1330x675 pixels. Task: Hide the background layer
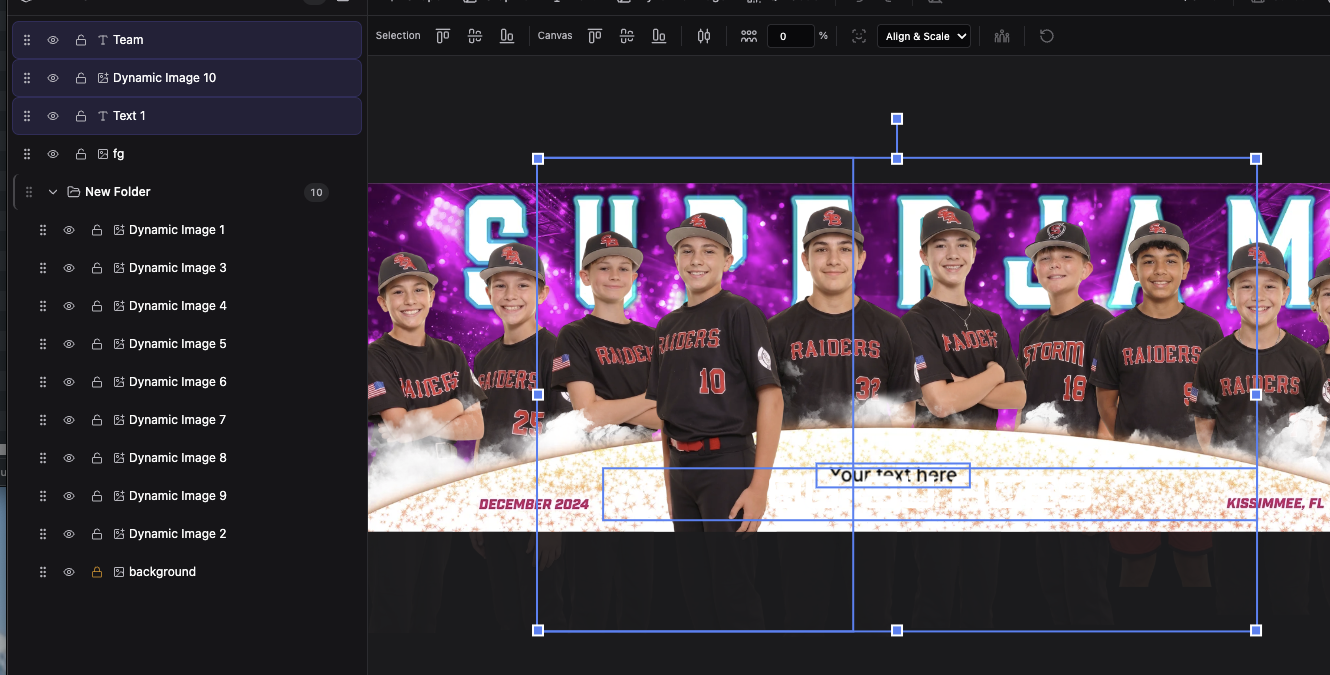tap(69, 572)
